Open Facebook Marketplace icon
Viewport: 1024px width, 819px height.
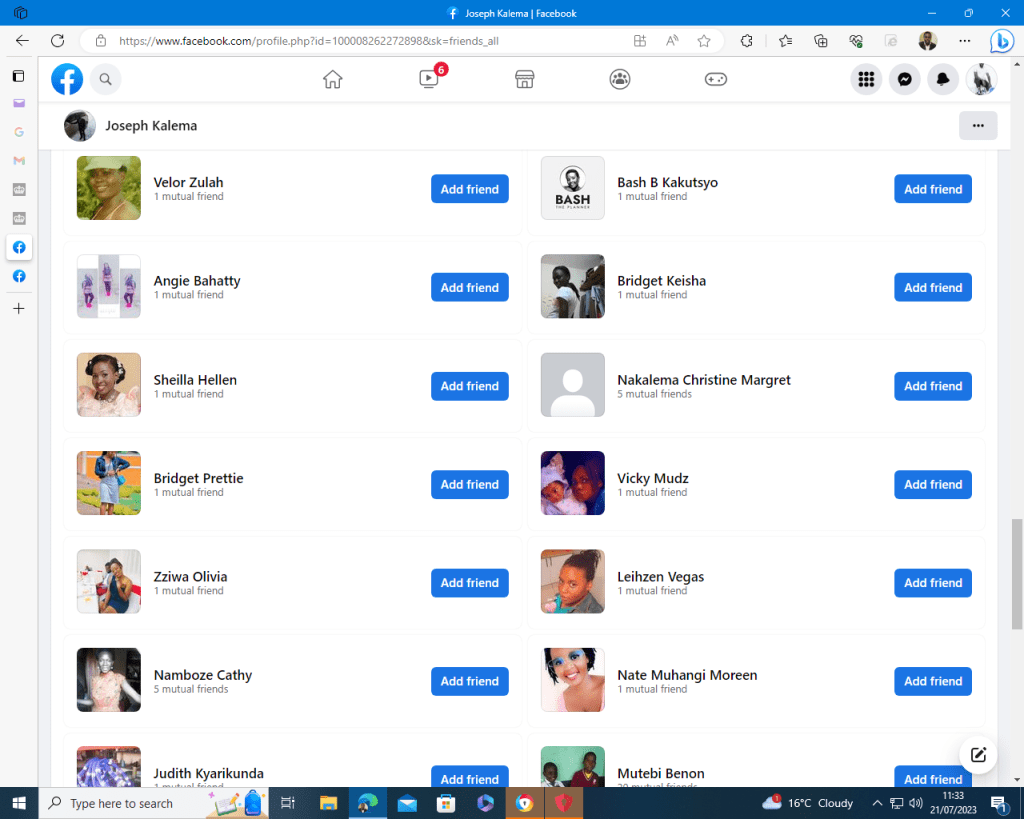(x=525, y=80)
